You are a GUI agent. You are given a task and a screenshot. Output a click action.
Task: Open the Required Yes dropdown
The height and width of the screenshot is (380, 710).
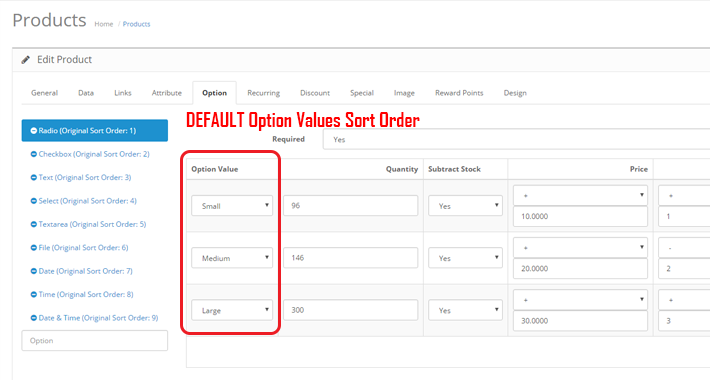coord(516,139)
